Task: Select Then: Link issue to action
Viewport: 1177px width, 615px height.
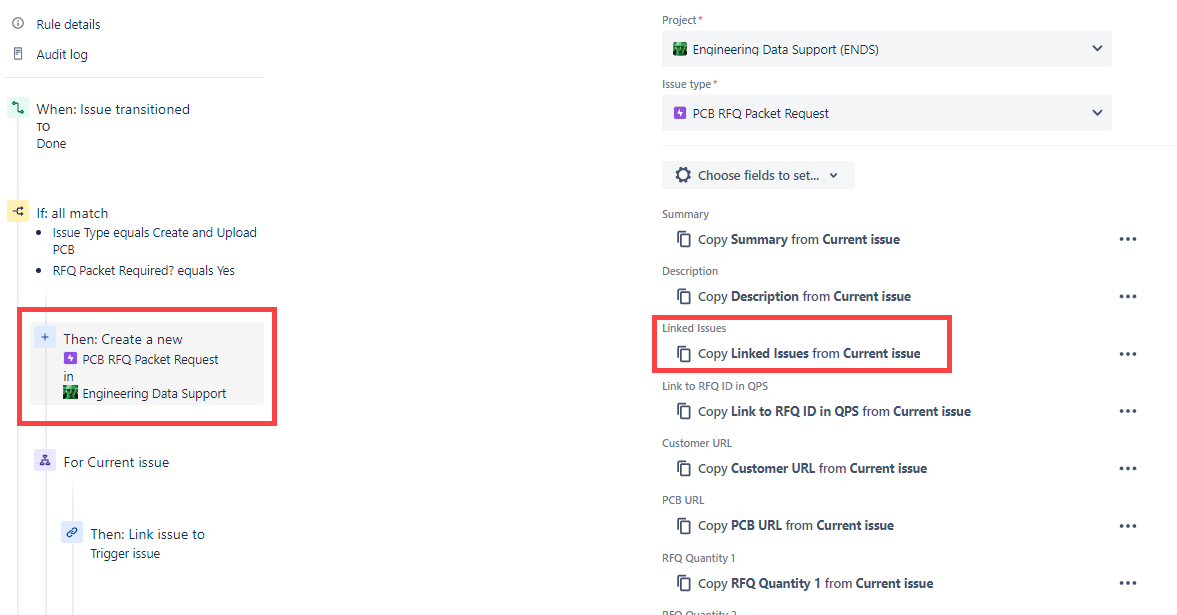Action: point(147,534)
